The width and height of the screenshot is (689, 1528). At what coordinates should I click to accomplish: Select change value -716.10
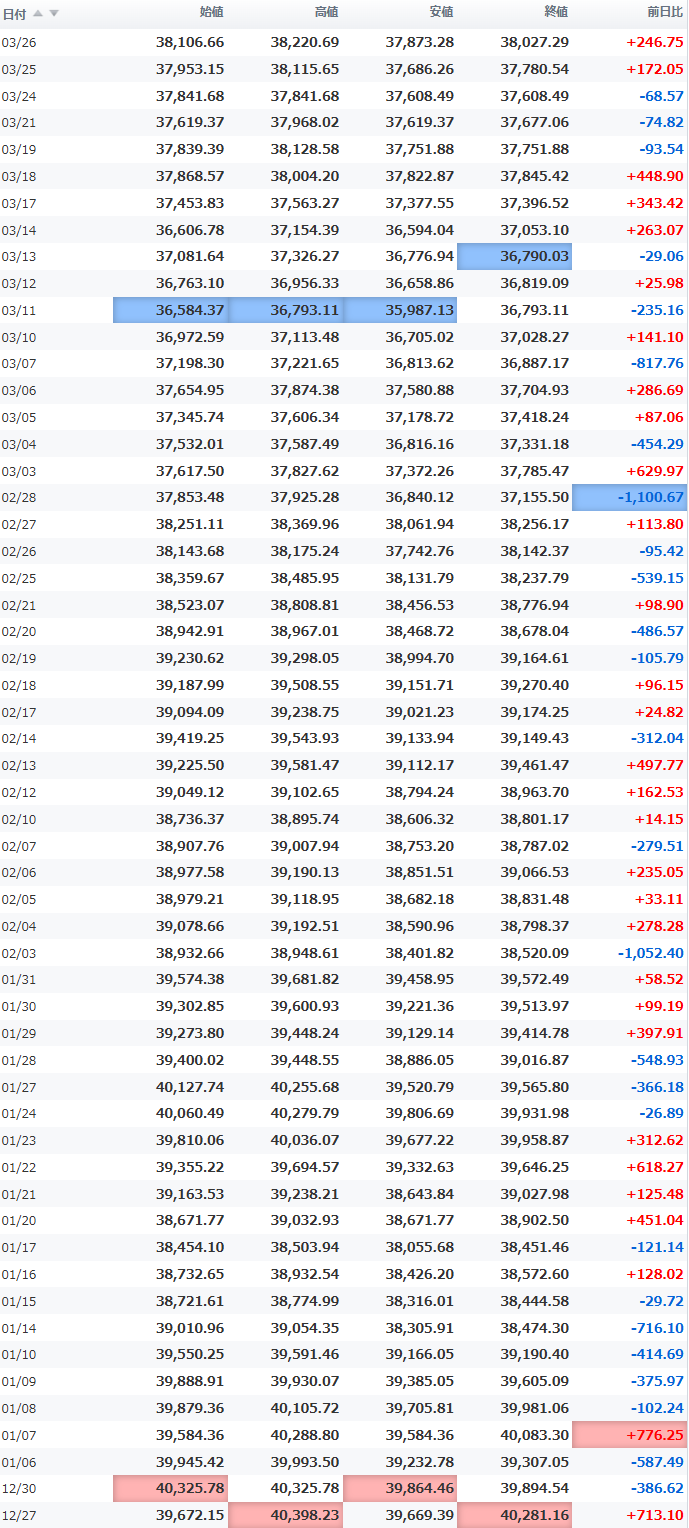pos(658,1328)
